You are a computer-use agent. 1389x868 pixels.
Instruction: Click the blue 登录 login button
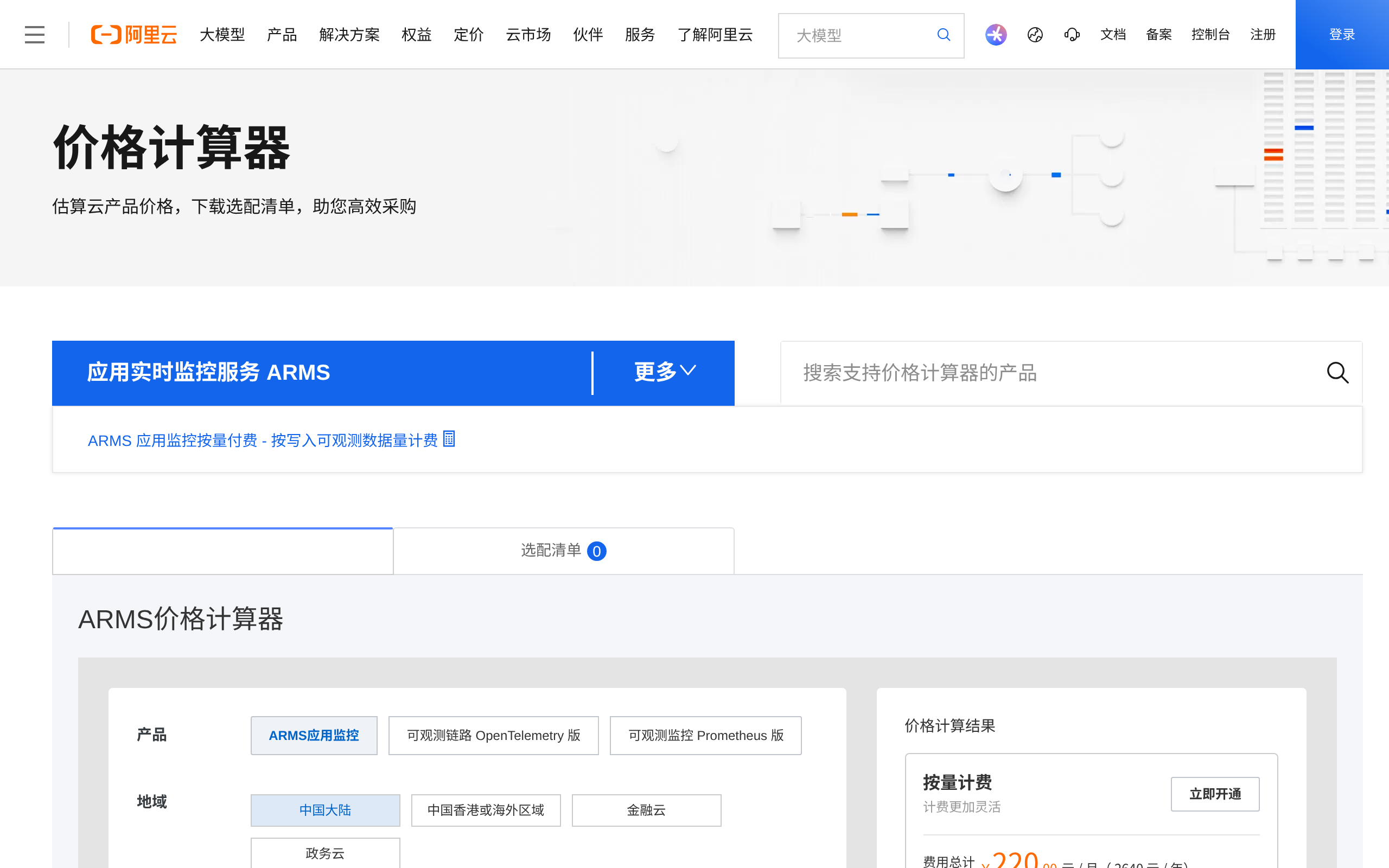click(1342, 34)
